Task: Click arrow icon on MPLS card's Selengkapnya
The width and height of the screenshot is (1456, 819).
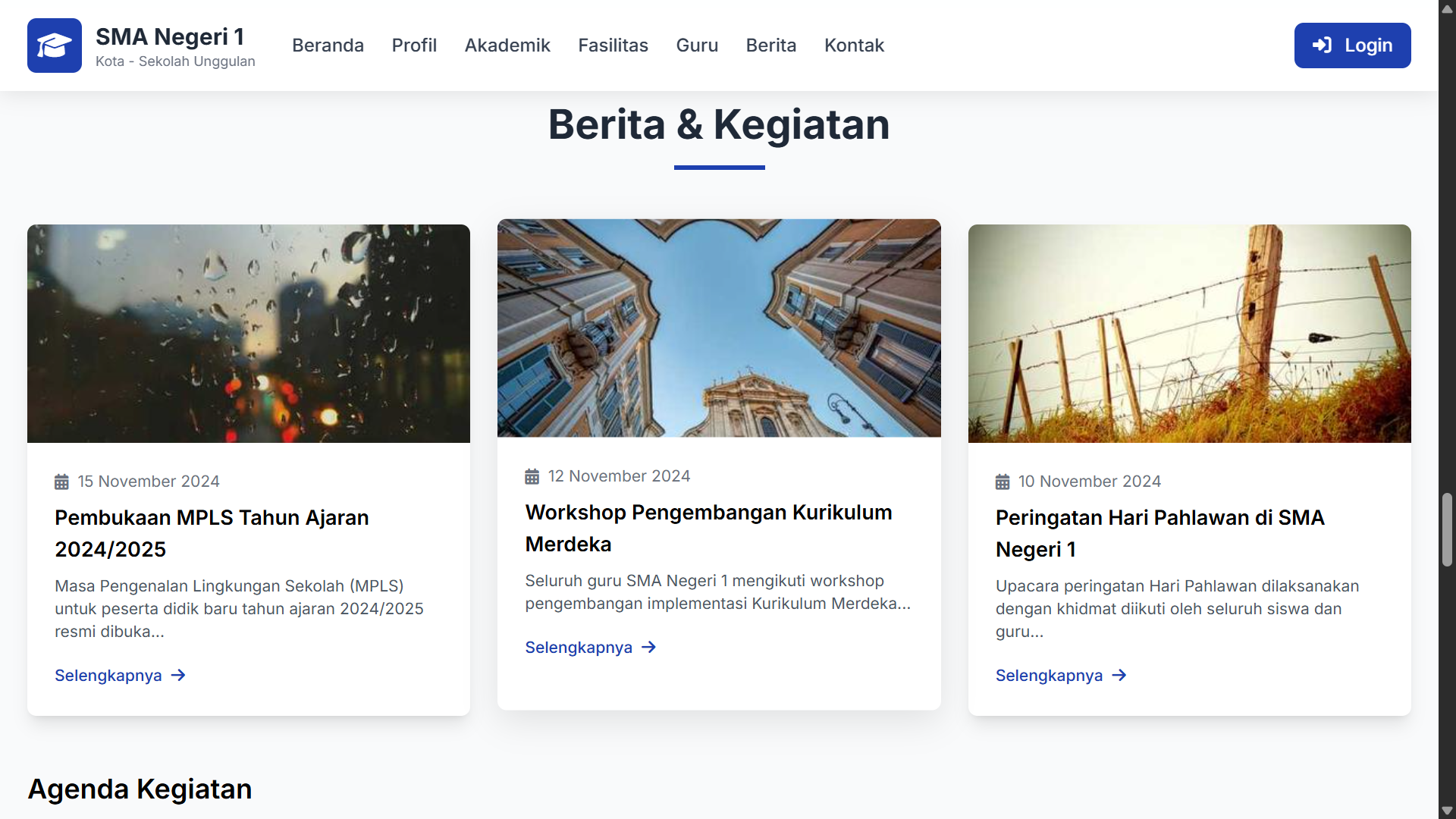Action: 178,675
